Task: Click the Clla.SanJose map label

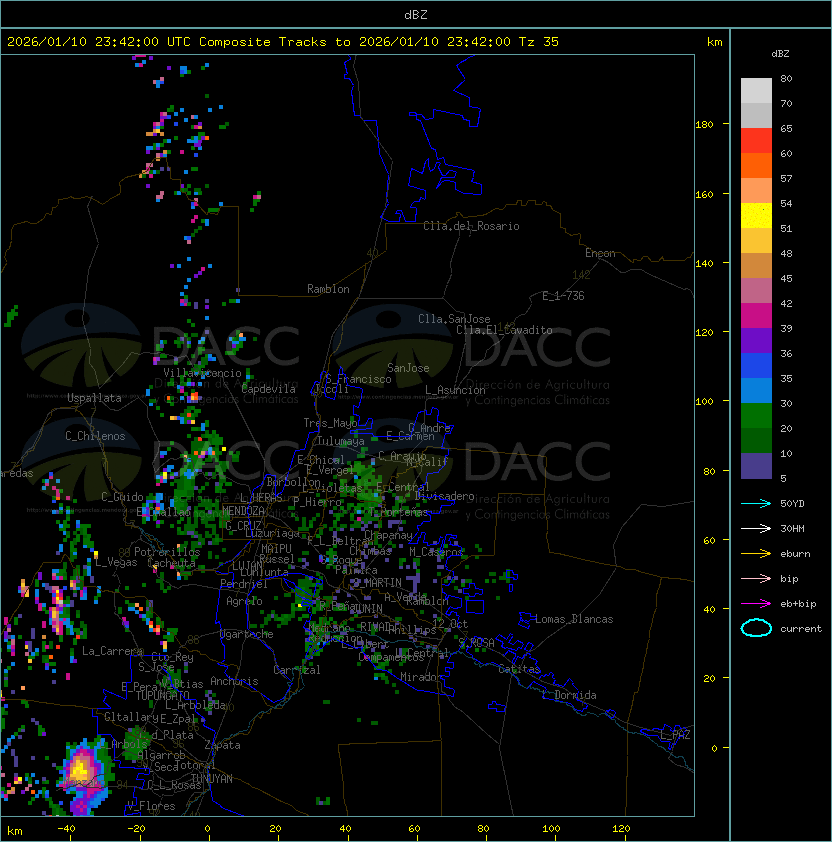Action: click(x=454, y=319)
